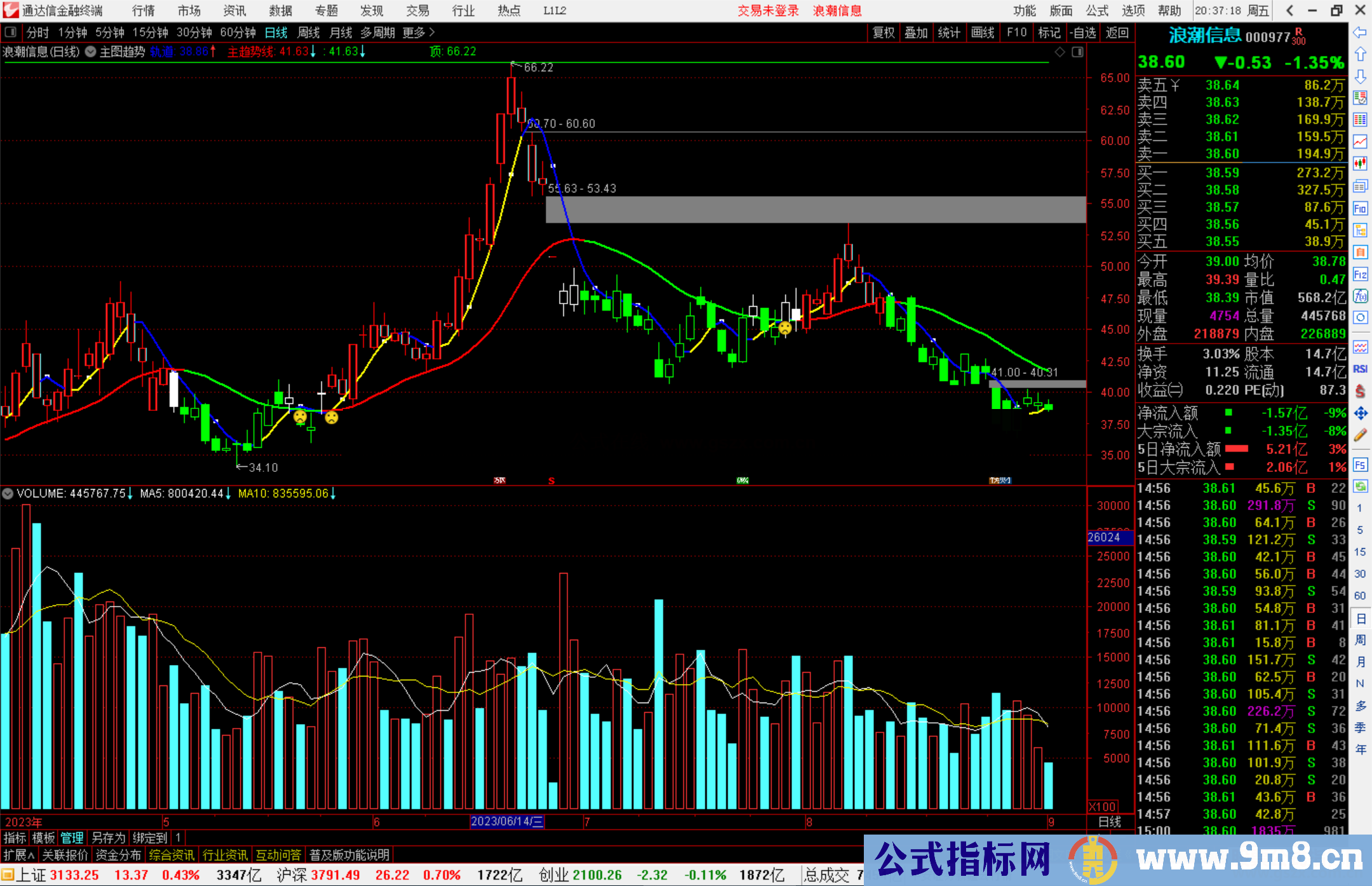Click the 模板 tab at bottom left
Image resolution: width=1372 pixels, height=886 pixels.
(x=44, y=838)
